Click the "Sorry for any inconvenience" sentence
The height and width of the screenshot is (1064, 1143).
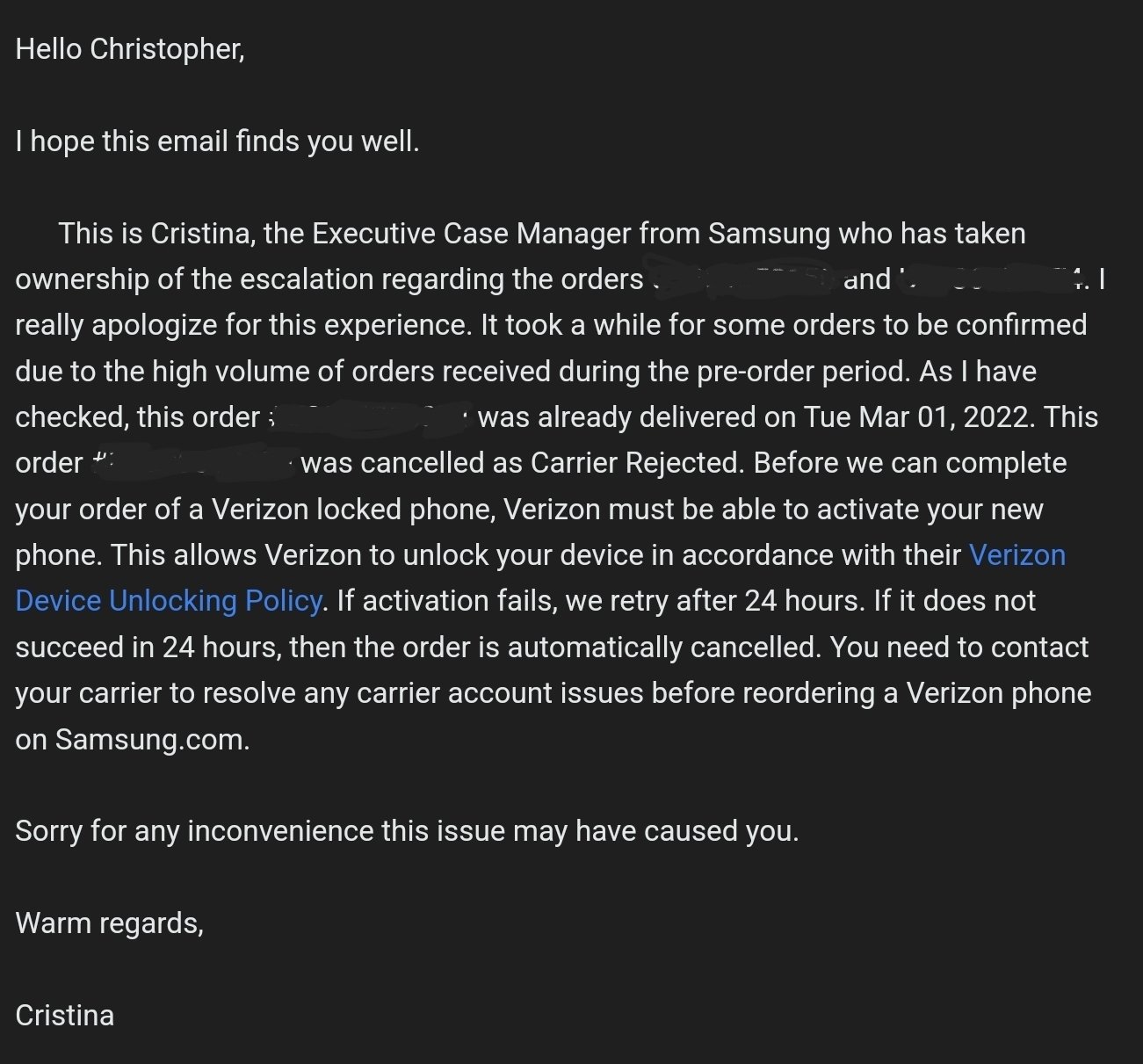(407, 831)
